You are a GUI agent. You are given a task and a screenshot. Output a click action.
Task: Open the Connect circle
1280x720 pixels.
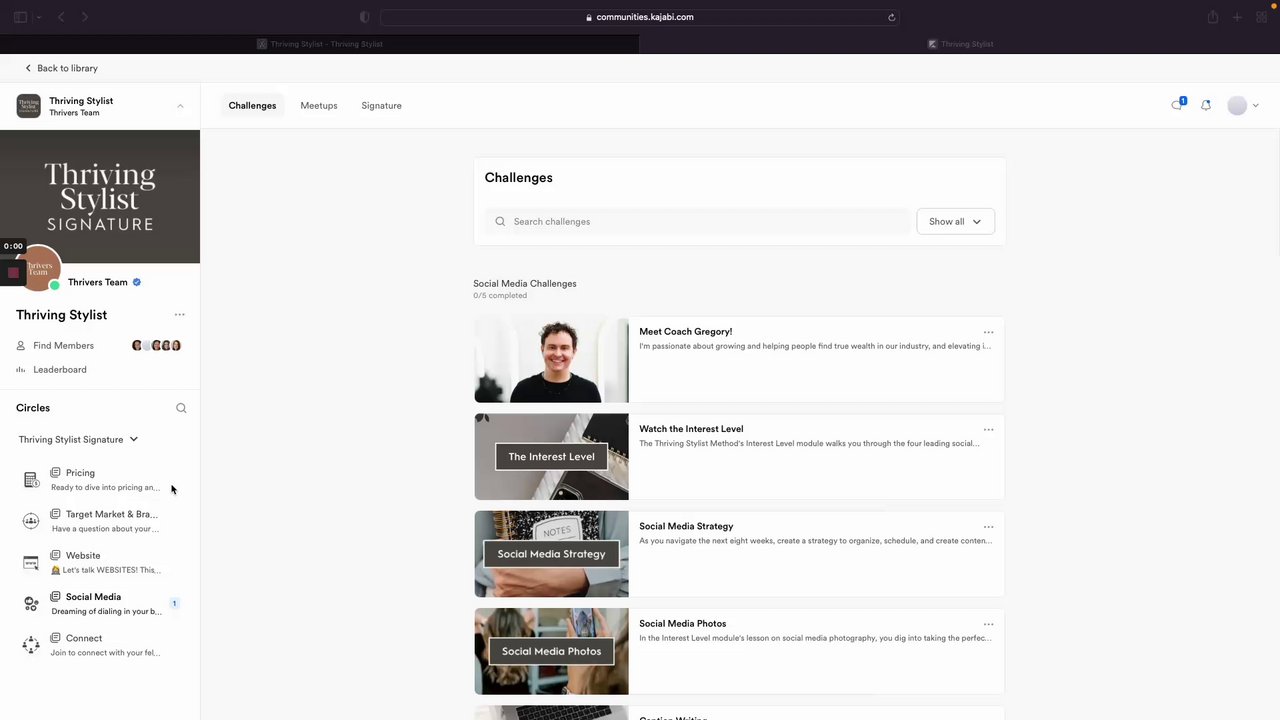tap(100, 645)
